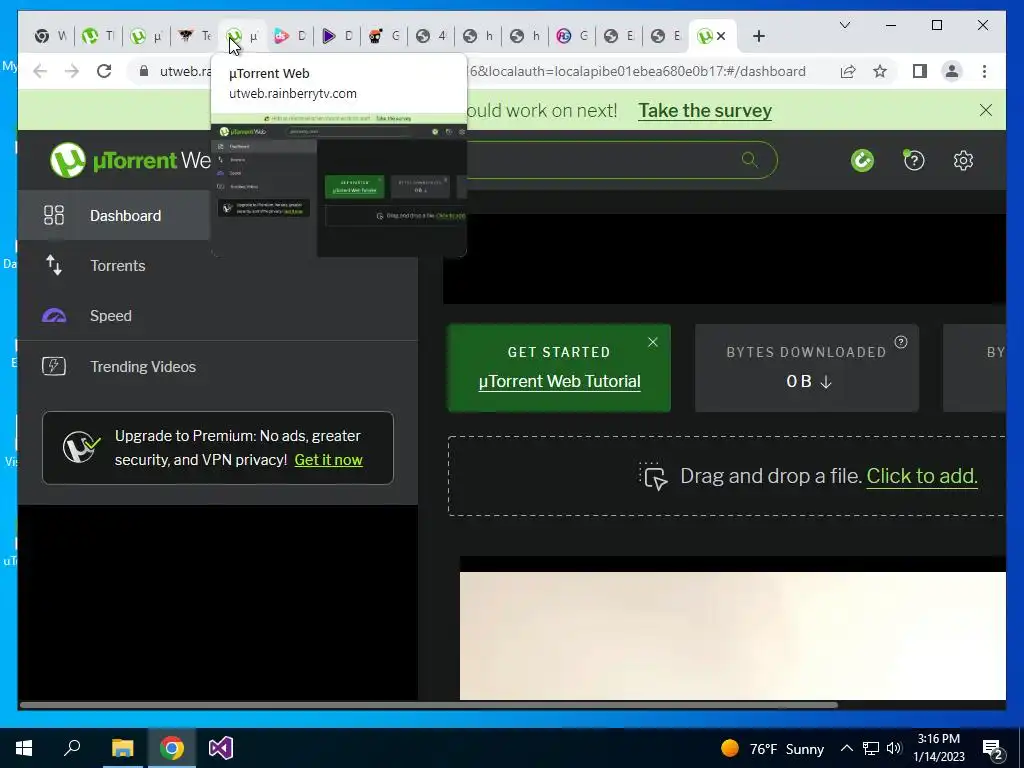Viewport: 1024px width, 768px height.
Task: Click the browser back arrow
Action: (40, 71)
